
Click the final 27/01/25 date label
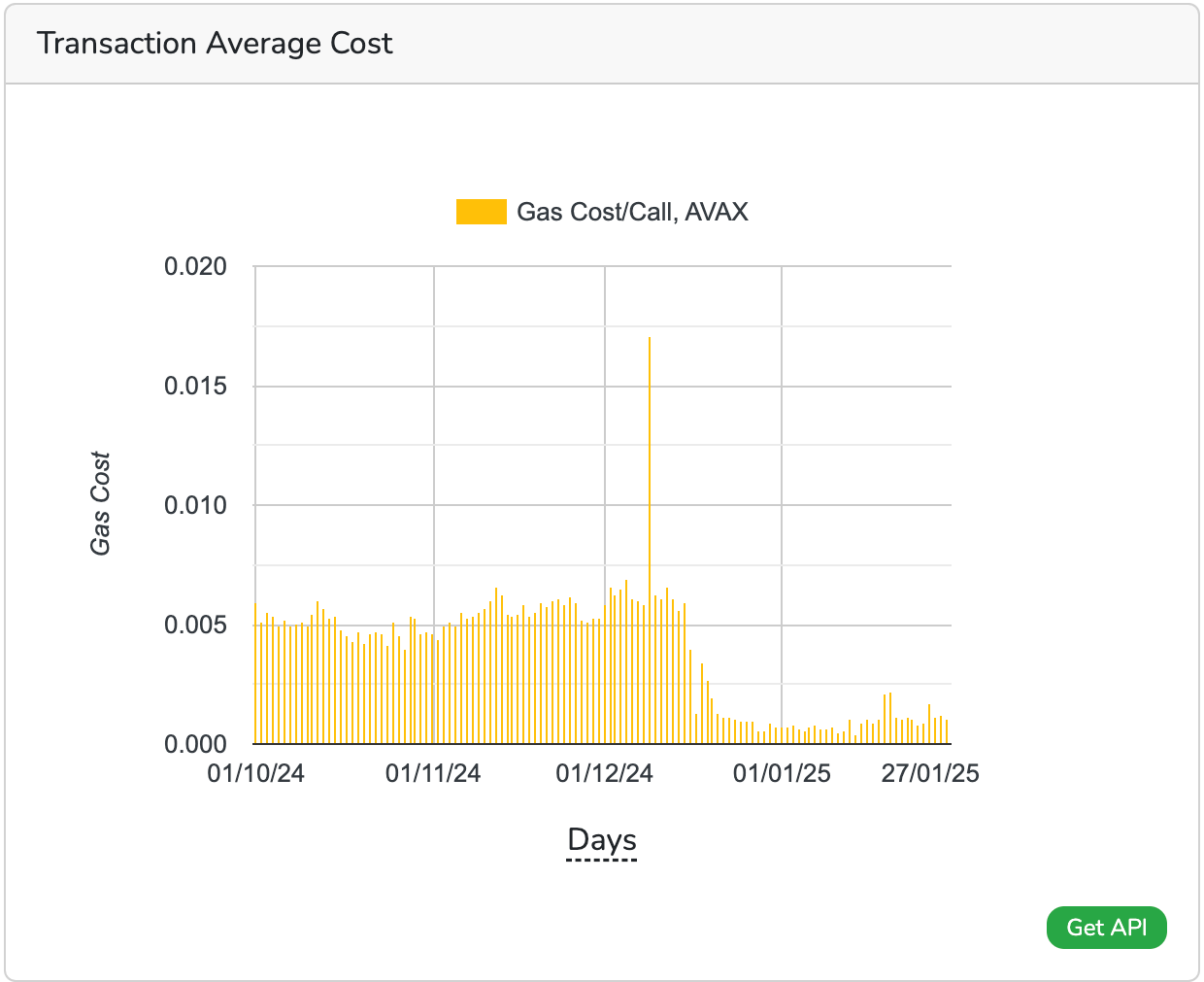tap(932, 774)
